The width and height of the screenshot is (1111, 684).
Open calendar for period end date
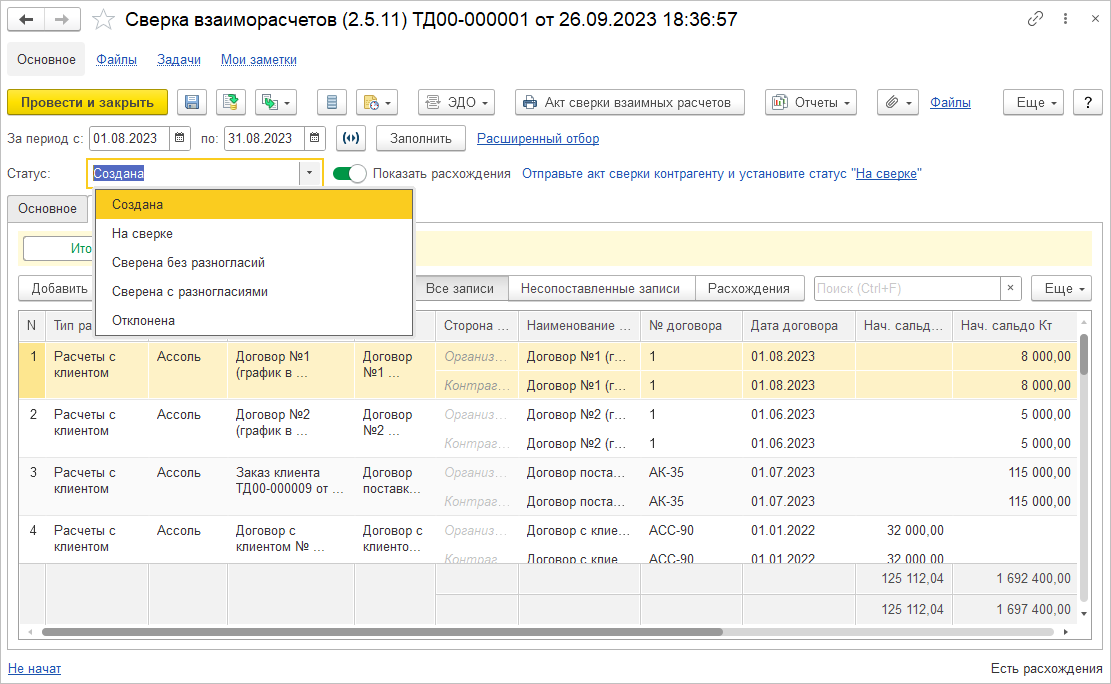(x=315, y=138)
